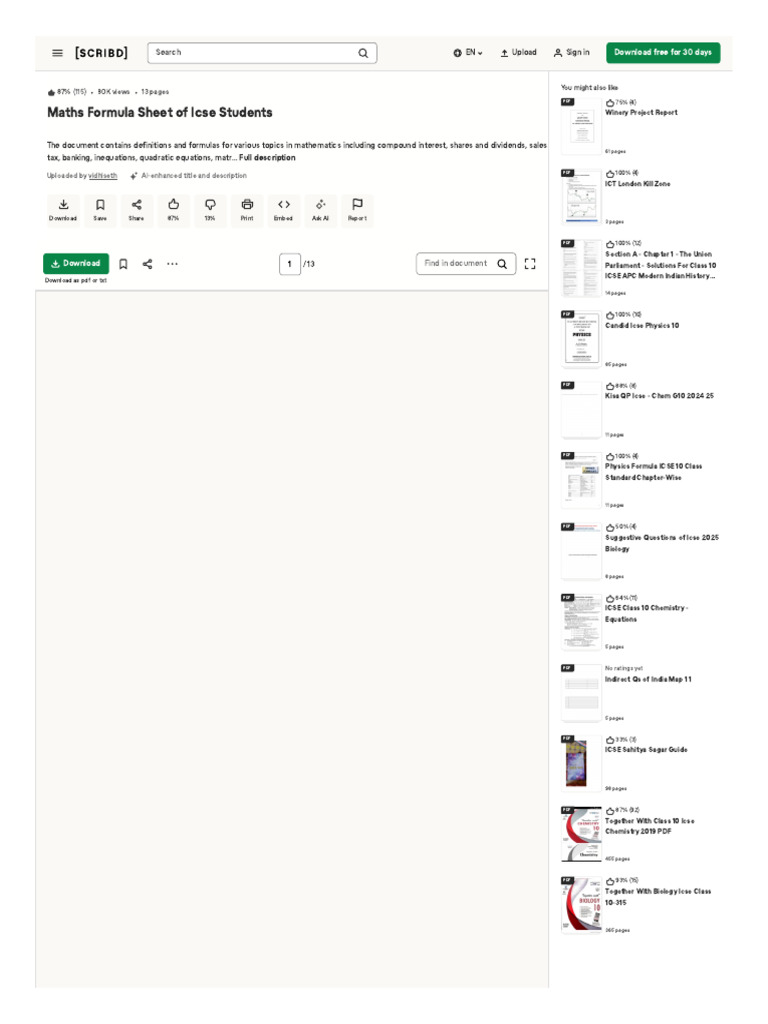Viewport: 768px width, 1024px height.
Task: Open Kiss QP Icse Chem G10 document
Action: click(x=660, y=396)
